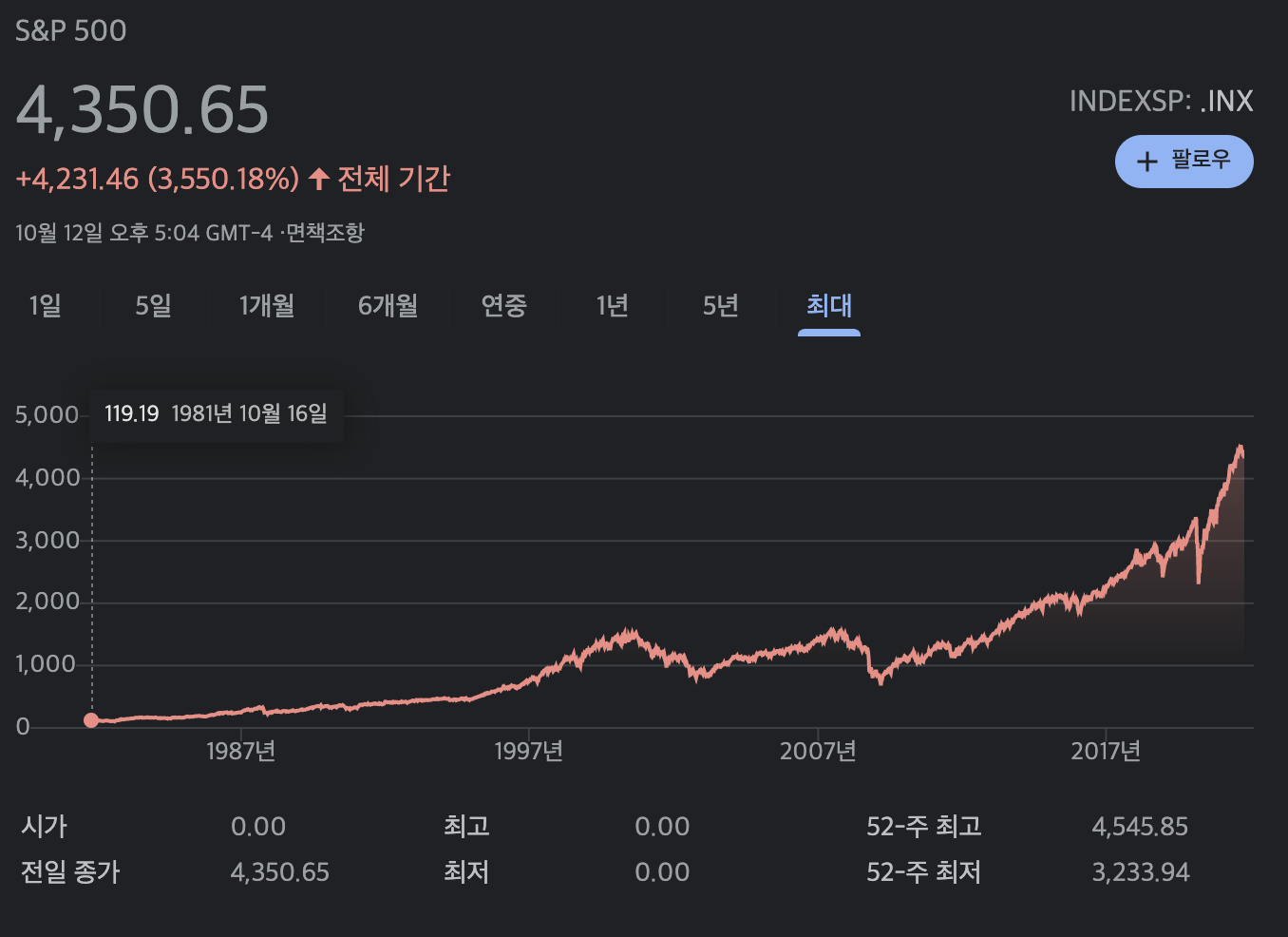Click the 52-주 최고 value 4,545.85
This screenshot has width=1288, height=937.
pyautogui.click(x=1140, y=827)
